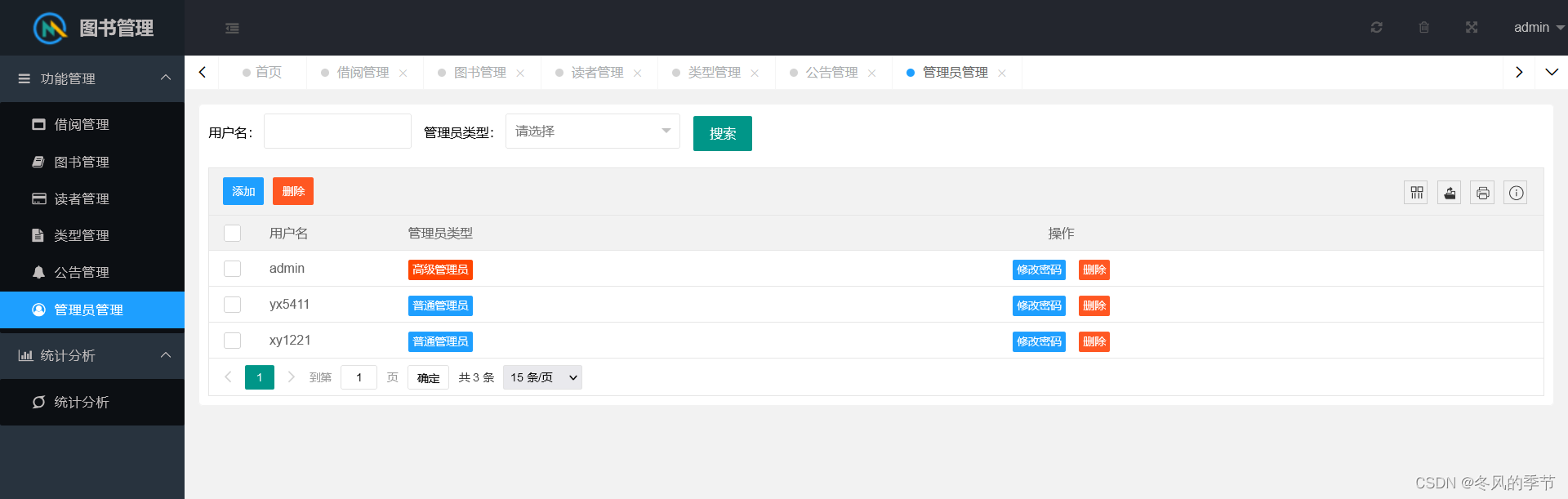Collapse the 功能管理 menu group

pyautogui.click(x=92, y=78)
